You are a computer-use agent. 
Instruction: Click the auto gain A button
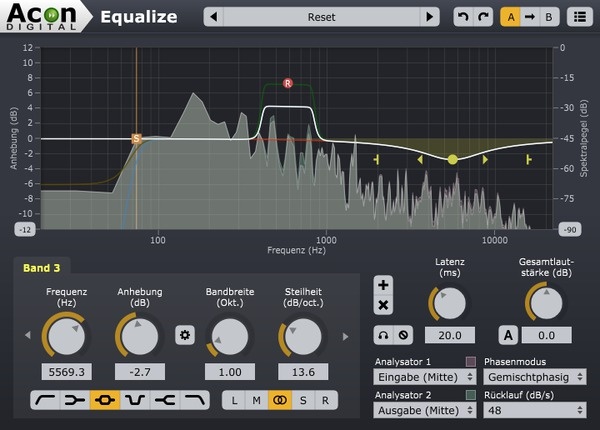(508, 335)
